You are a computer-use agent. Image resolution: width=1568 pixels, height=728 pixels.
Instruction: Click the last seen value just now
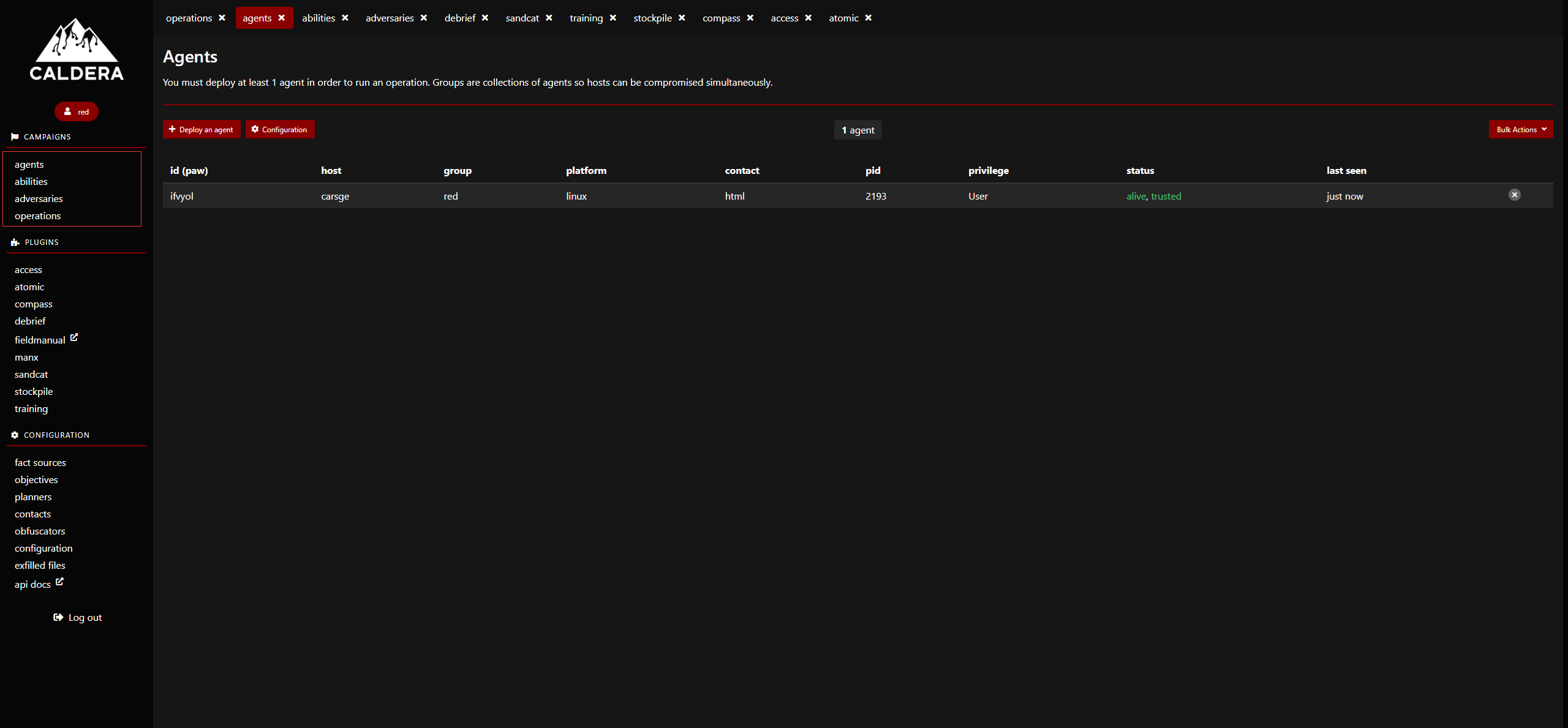pos(1345,196)
